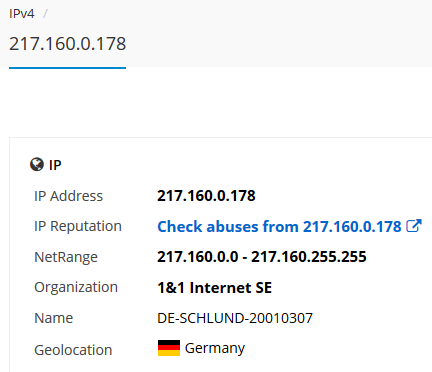Click the blue underline beneath the title
The height and width of the screenshot is (372, 432).
click(67, 68)
